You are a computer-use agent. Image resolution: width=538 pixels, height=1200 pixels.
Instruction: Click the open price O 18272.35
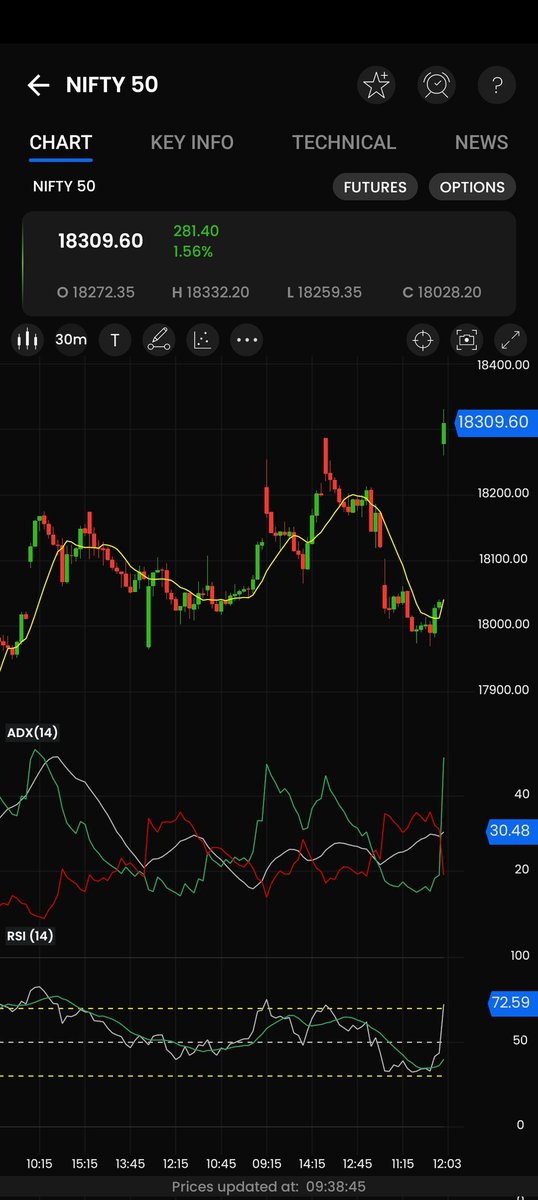[96, 293]
